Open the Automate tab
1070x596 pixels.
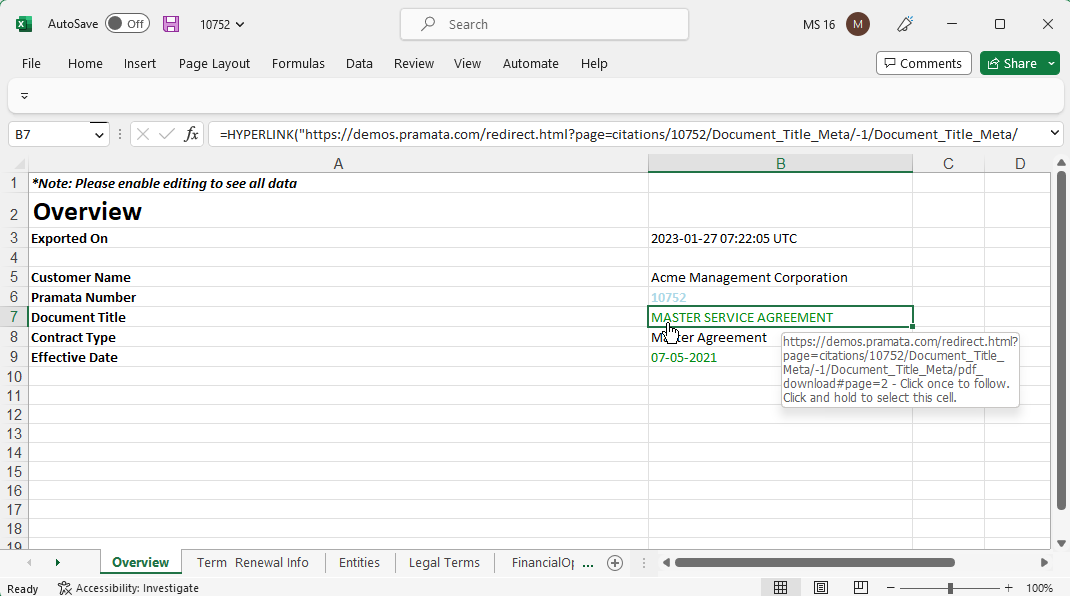click(531, 63)
